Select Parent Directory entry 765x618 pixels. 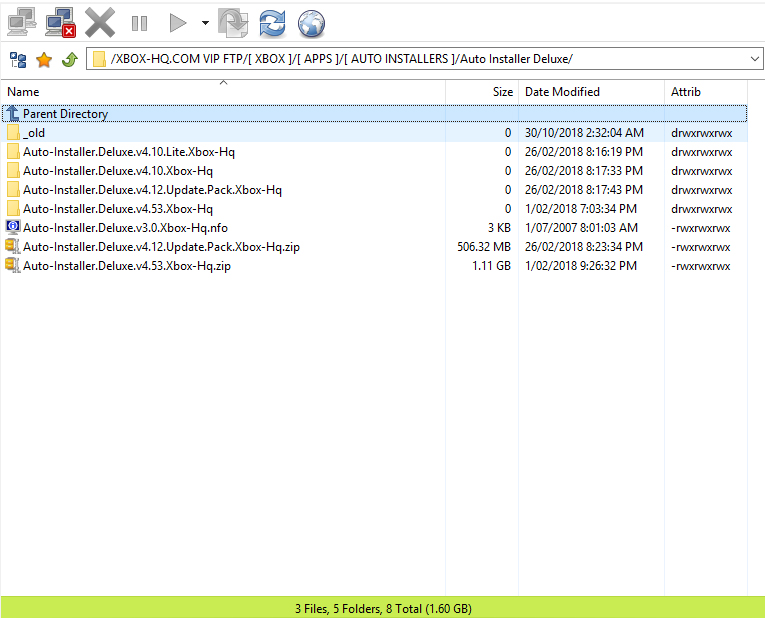[65, 114]
